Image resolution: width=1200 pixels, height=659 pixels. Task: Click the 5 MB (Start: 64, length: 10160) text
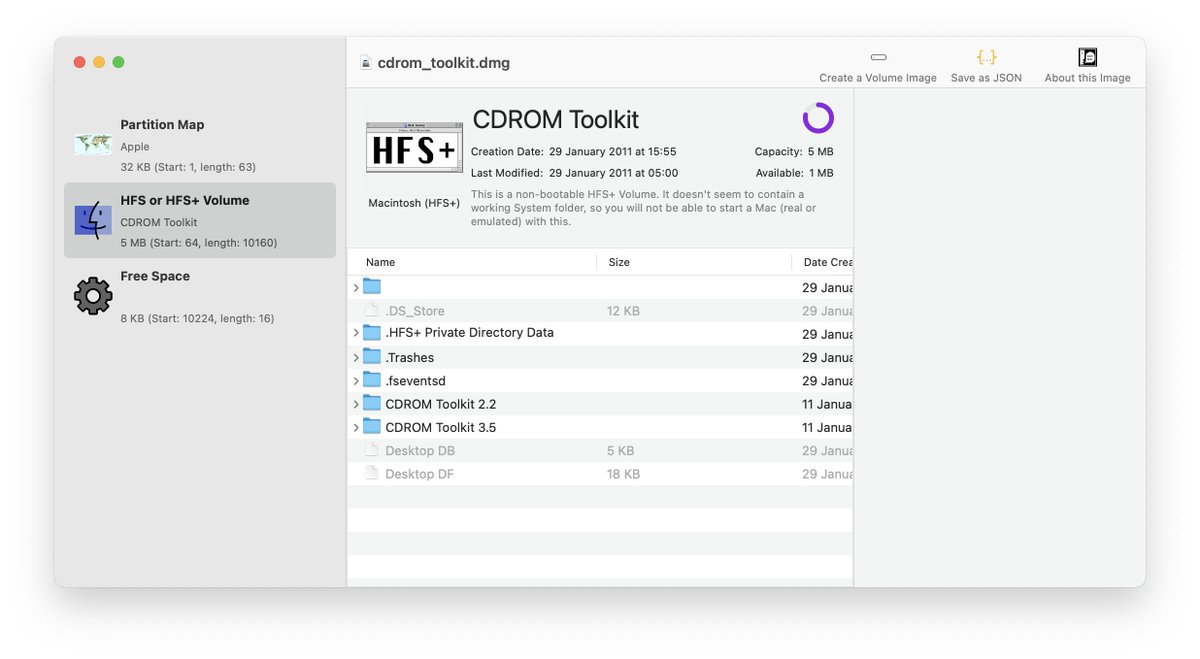[x=199, y=243]
